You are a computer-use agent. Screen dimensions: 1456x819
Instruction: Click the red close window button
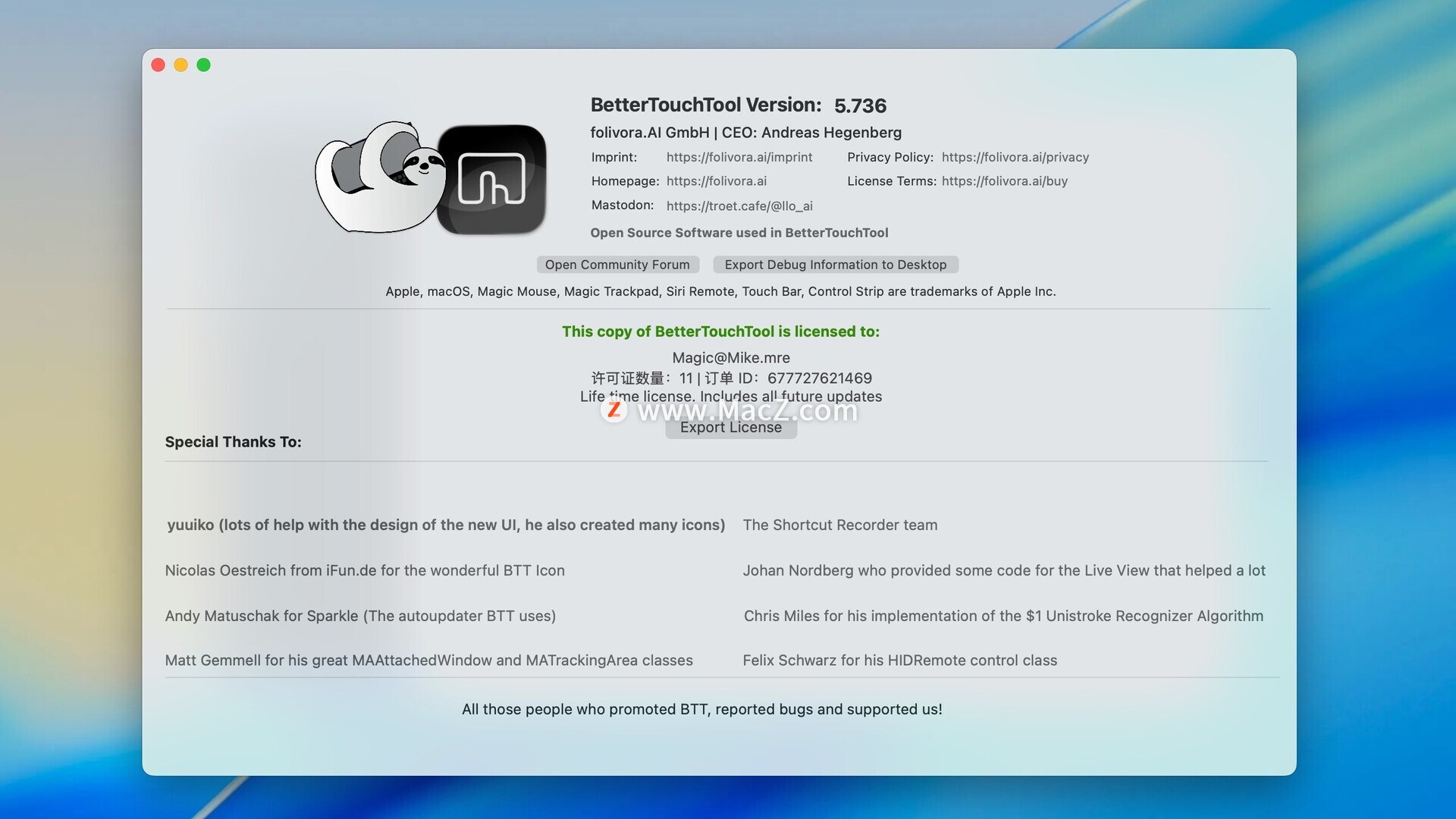coord(158,65)
